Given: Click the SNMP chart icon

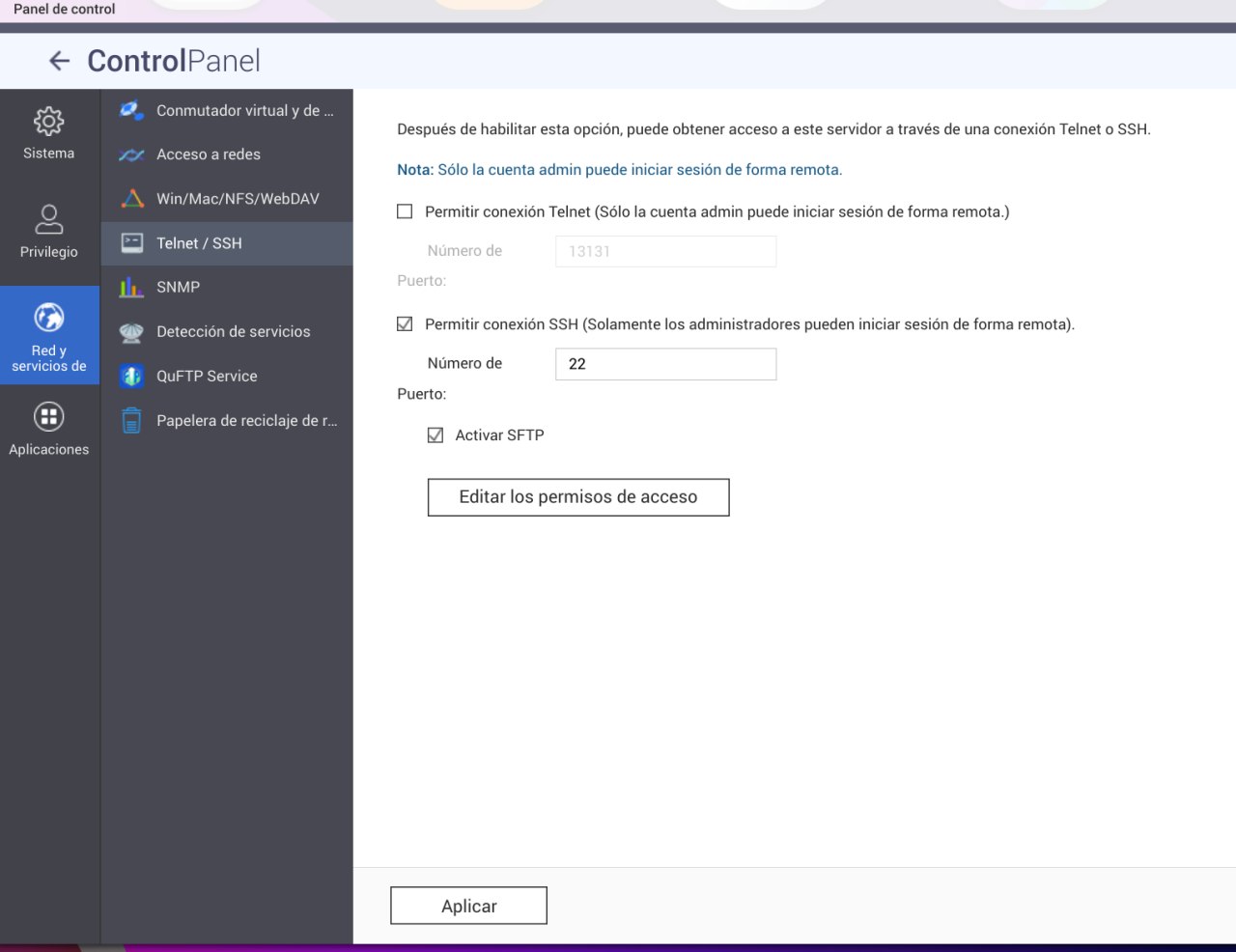Looking at the screenshot, I should 132,287.
